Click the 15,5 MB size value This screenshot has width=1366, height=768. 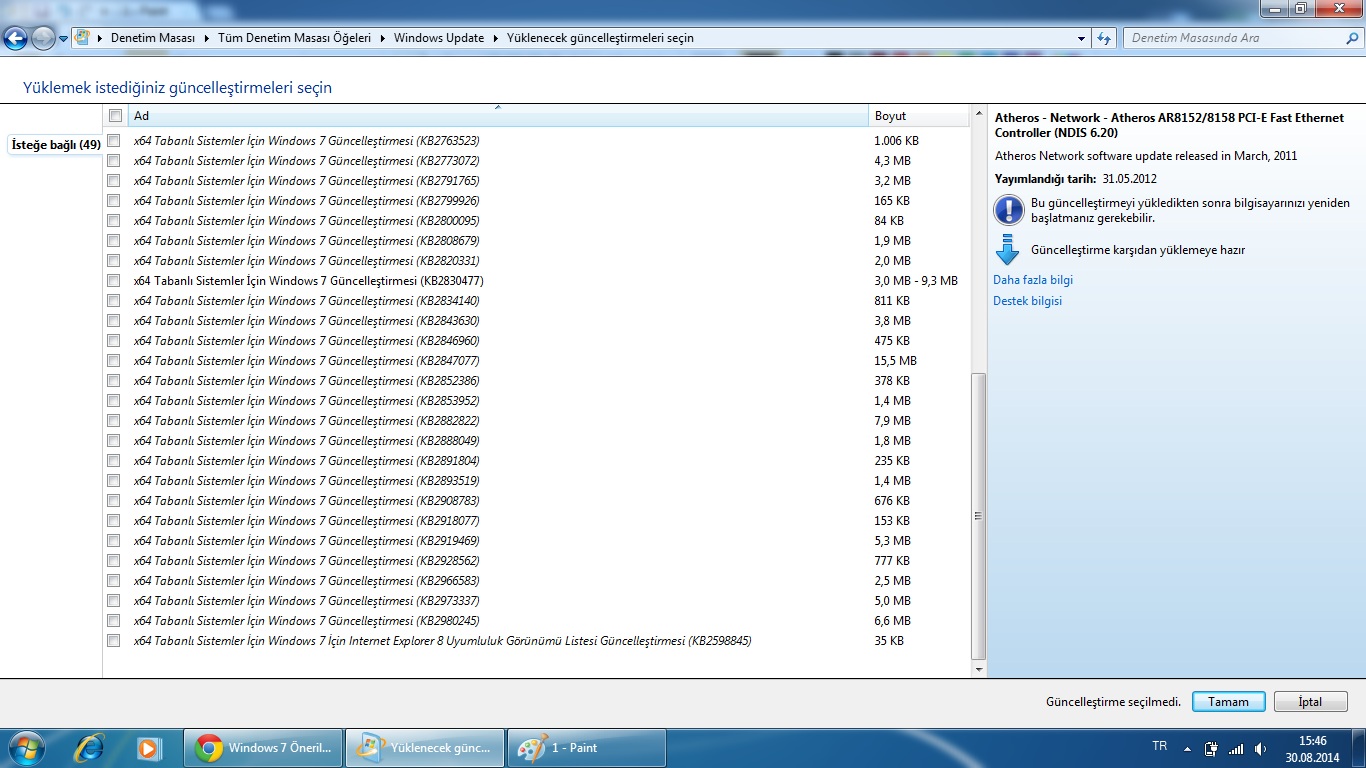(895, 360)
